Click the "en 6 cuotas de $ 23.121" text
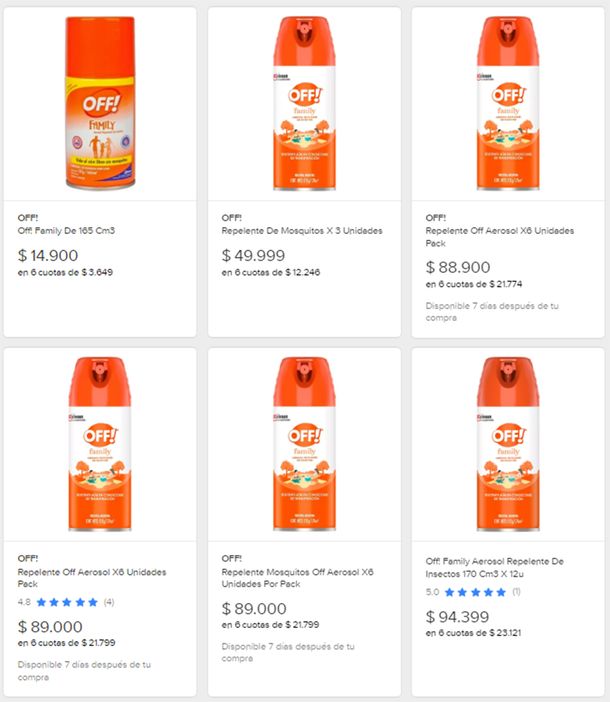This screenshot has height=702, width=610. click(480, 633)
